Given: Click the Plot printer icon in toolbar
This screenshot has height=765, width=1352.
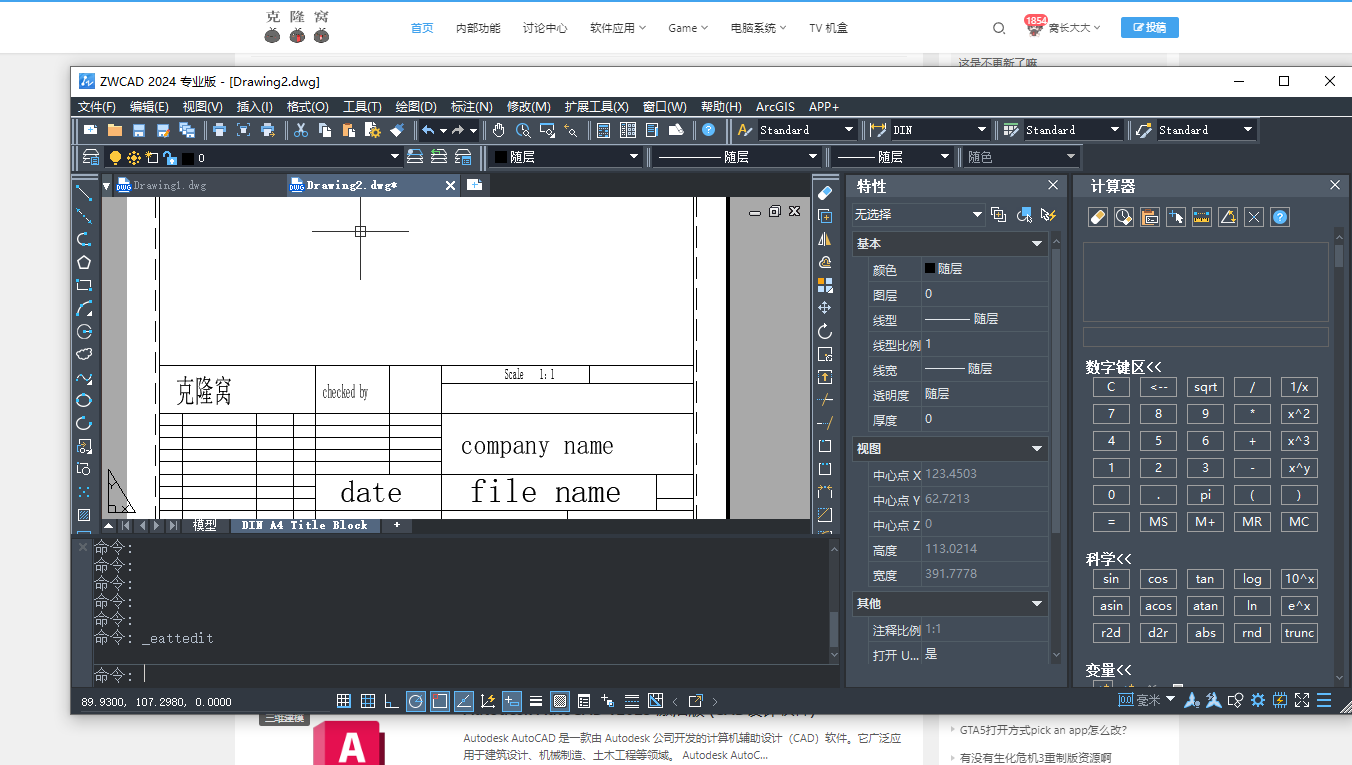Looking at the screenshot, I should coord(219,130).
